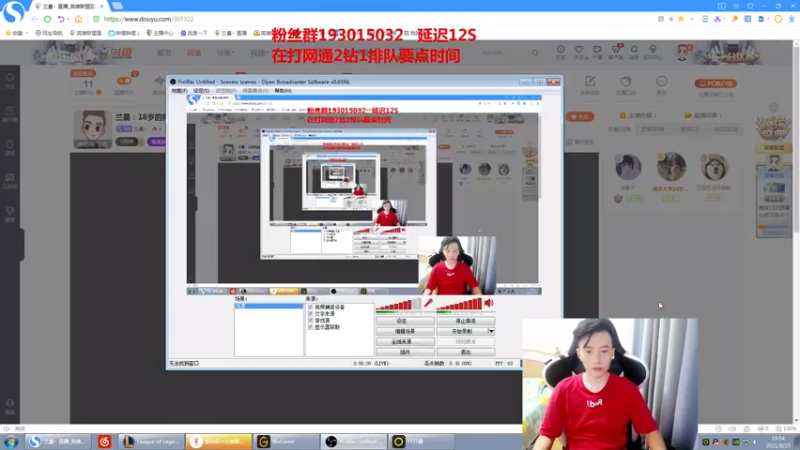The height and width of the screenshot is (450, 800).
Task: Click the purple undo arrow icon
Action: [x=61, y=19]
